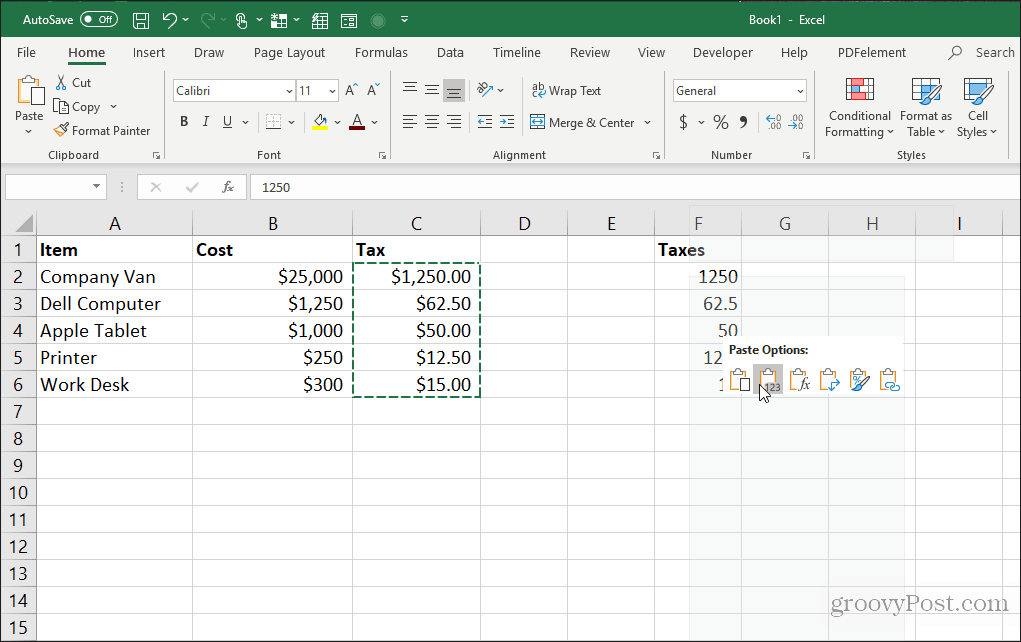Switch to the Formulas tab

tap(381, 53)
